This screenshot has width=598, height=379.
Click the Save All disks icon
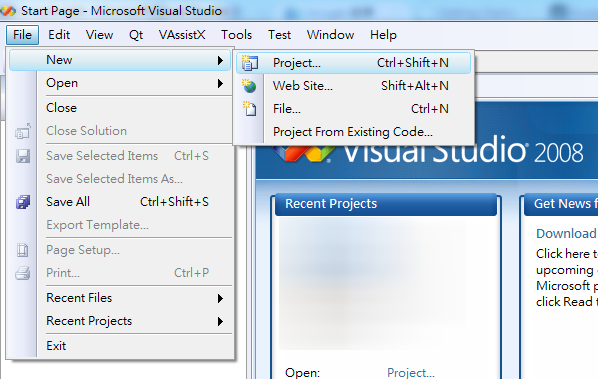(23, 202)
